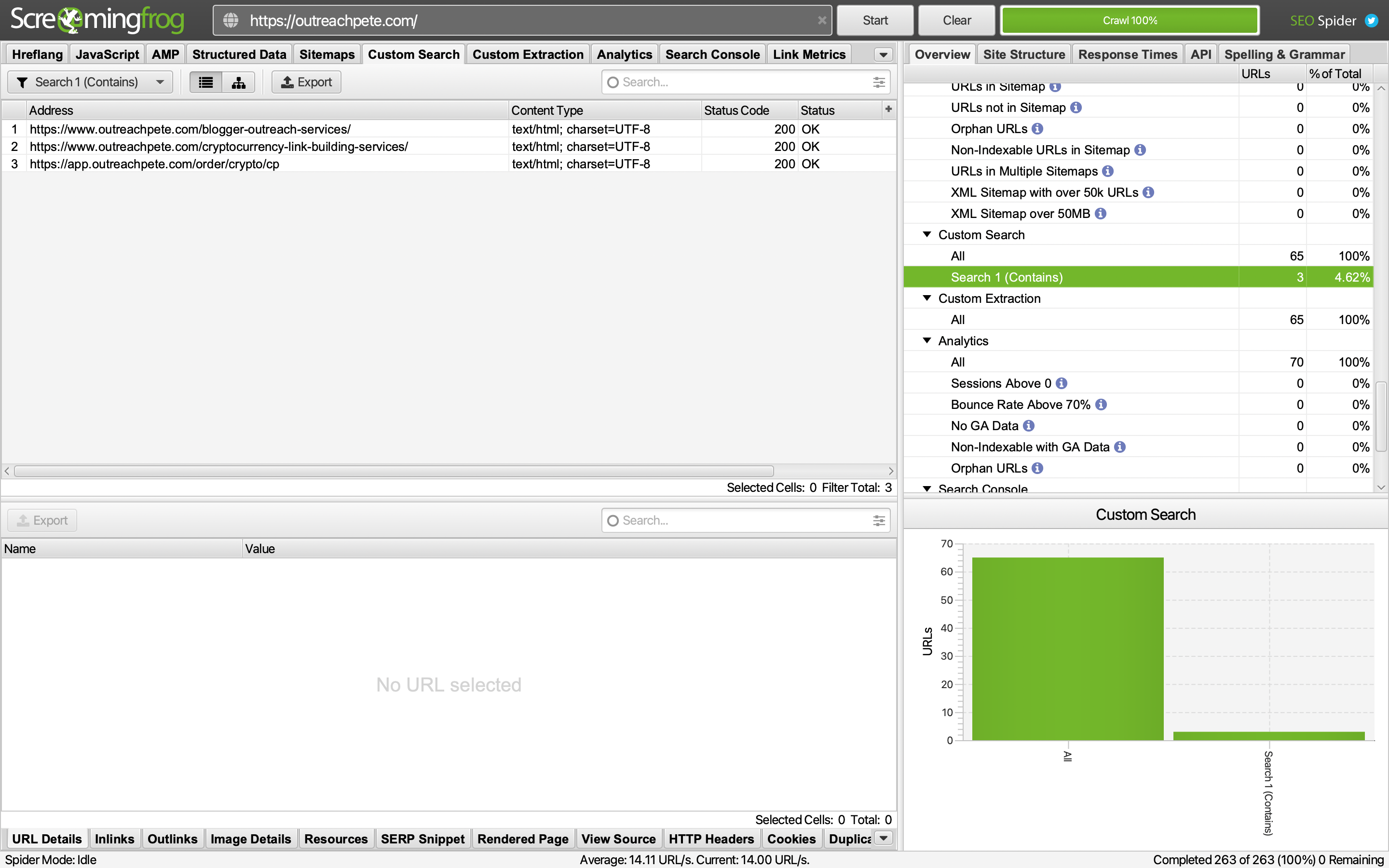Switch to the Spelling & Grammar tab
The height and width of the screenshot is (868, 1389).
pos(1284,54)
